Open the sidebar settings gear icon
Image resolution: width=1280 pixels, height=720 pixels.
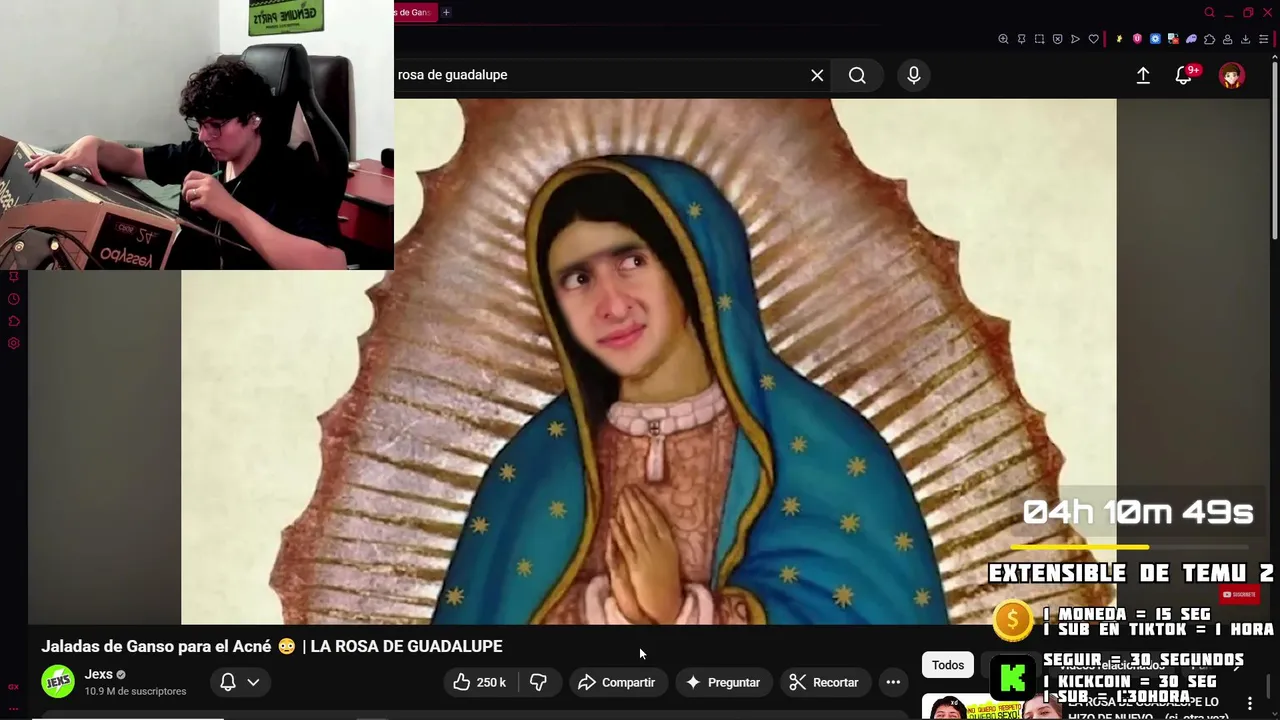(13, 343)
